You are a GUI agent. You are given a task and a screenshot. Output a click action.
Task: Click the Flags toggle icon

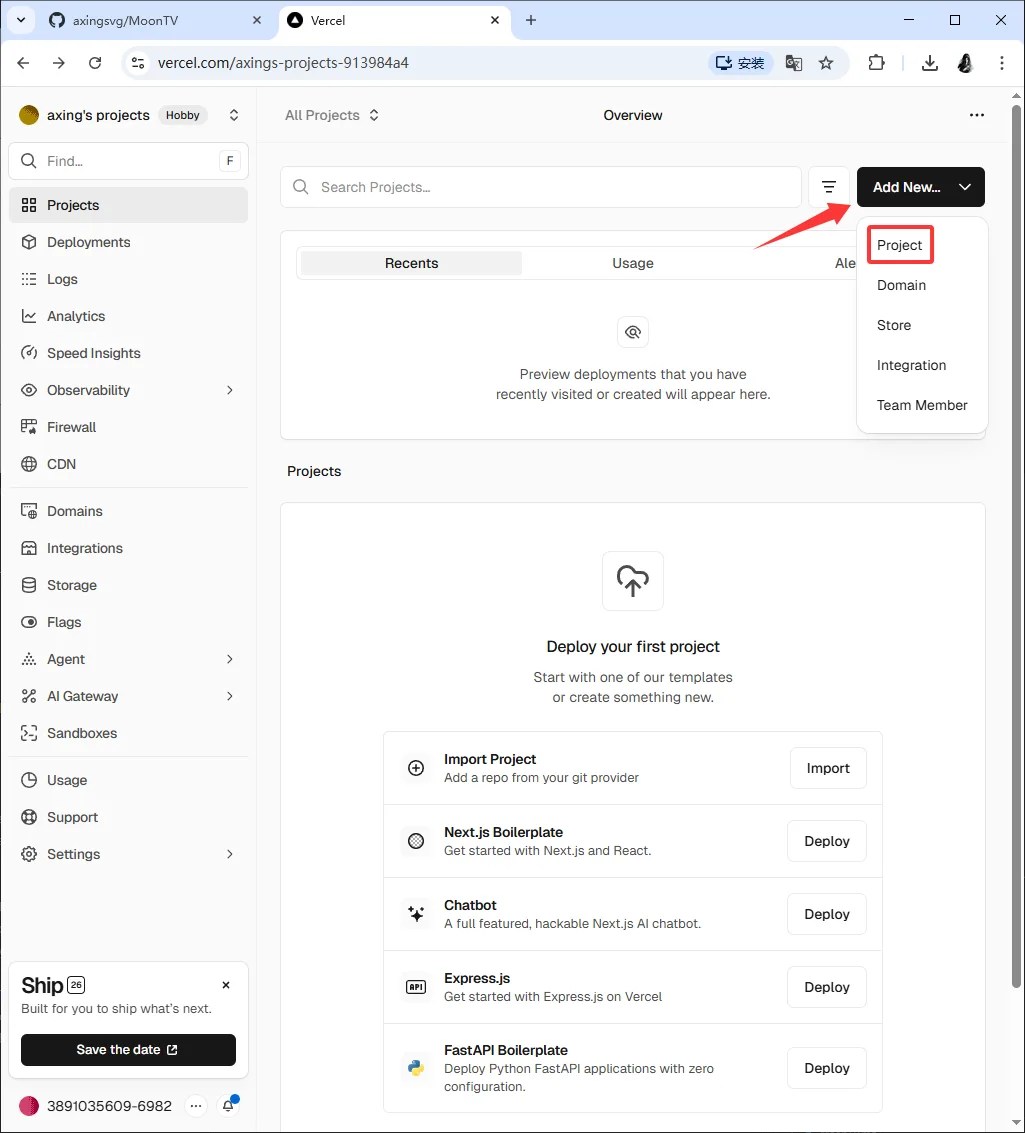pyautogui.click(x=29, y=621)
